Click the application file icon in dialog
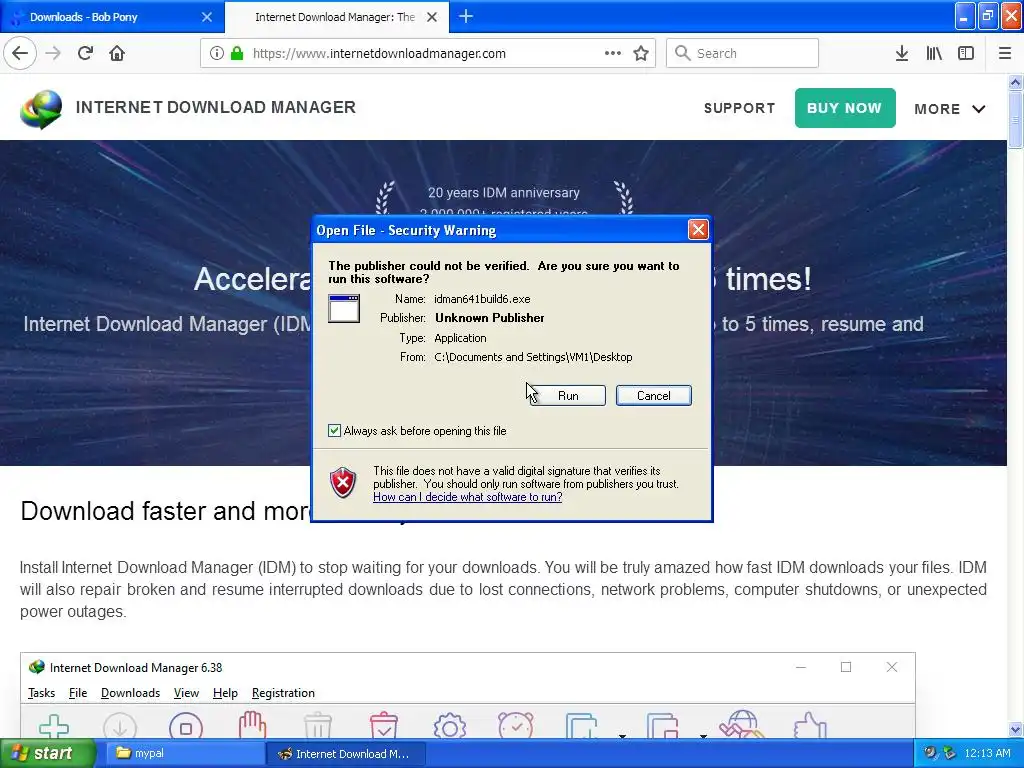Image resolution: width=1024 pixels, height=768 pixels. (344, 308)
